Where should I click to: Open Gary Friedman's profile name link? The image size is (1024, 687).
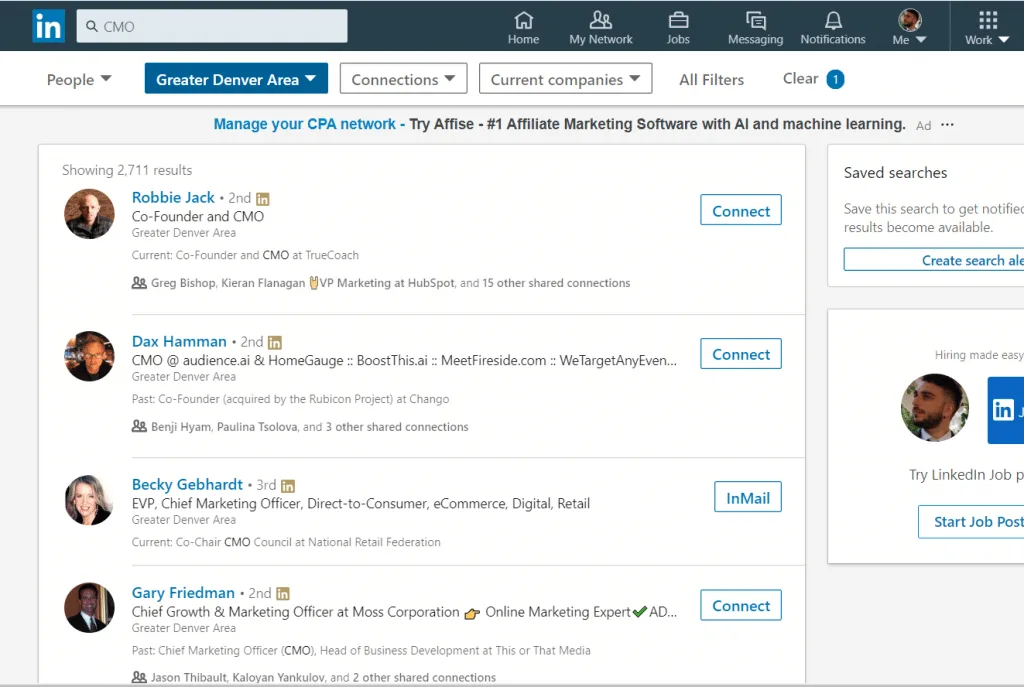(183, 592)
